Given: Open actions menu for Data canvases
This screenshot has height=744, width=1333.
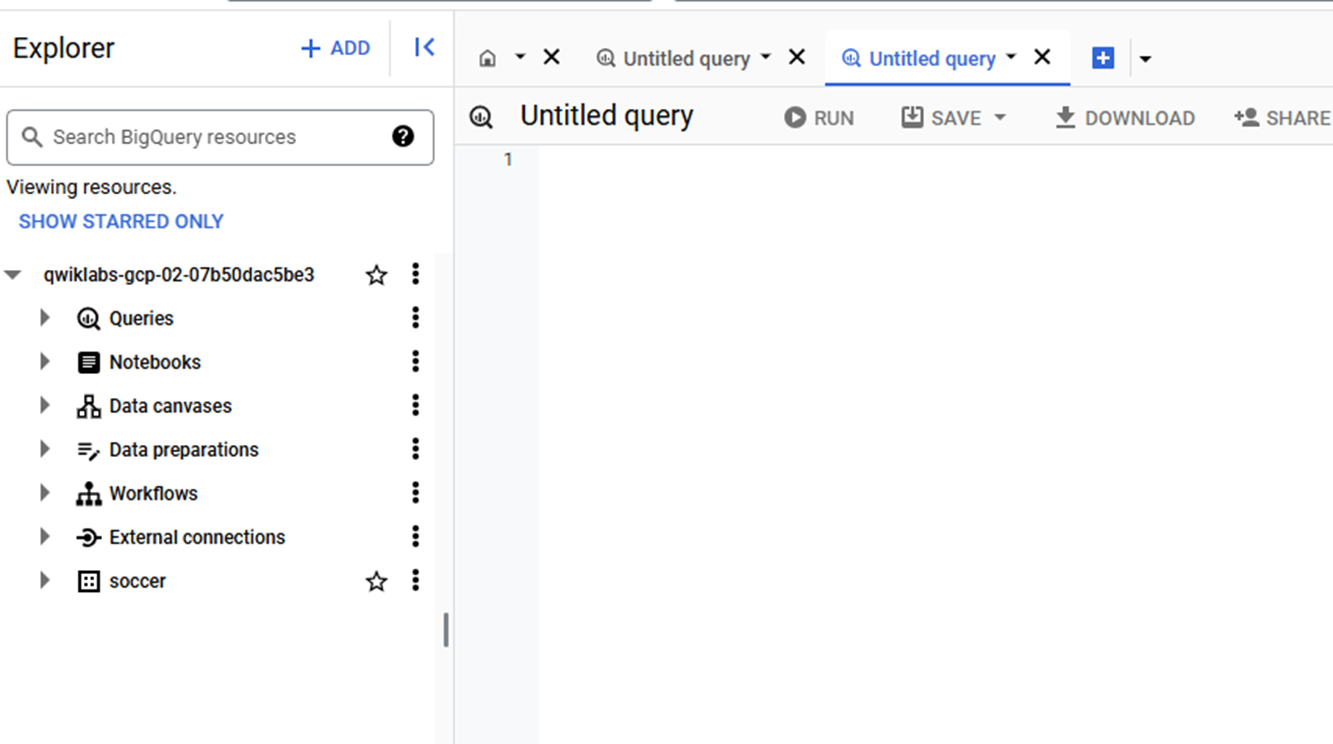Looking at the screenshot, I should 416,405.
